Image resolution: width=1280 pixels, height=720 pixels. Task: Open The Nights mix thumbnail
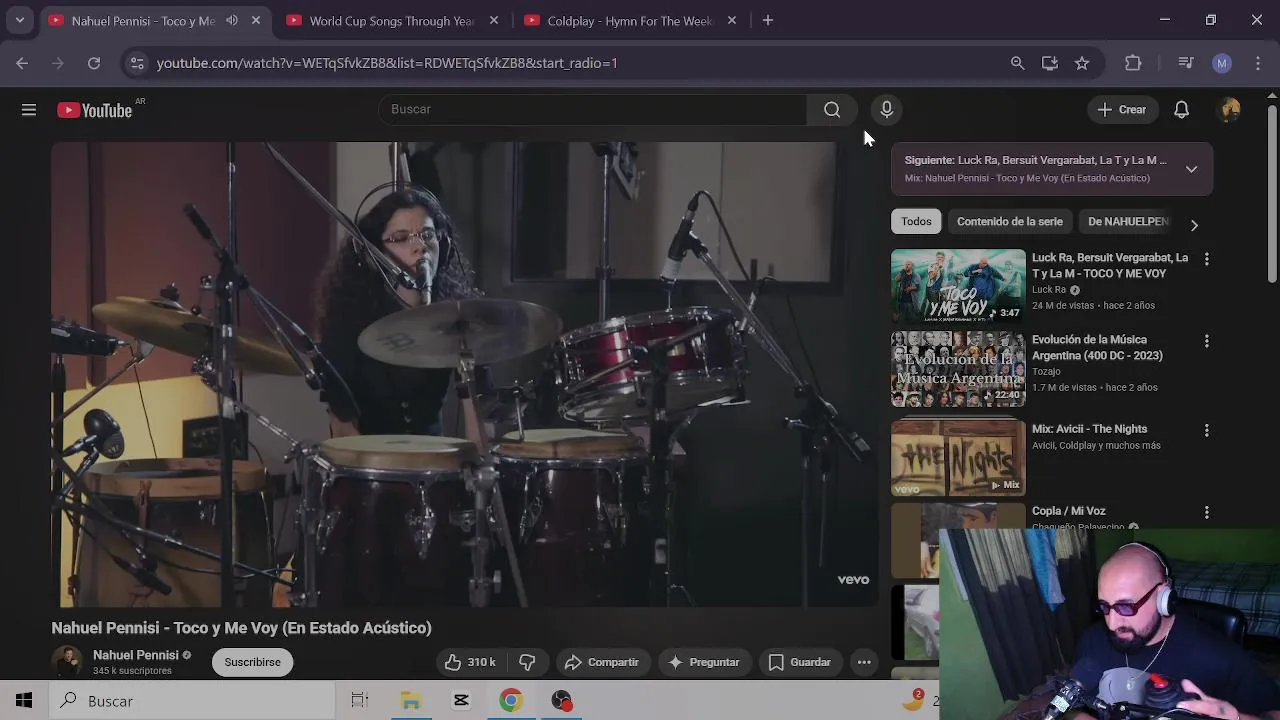point(958,457)
